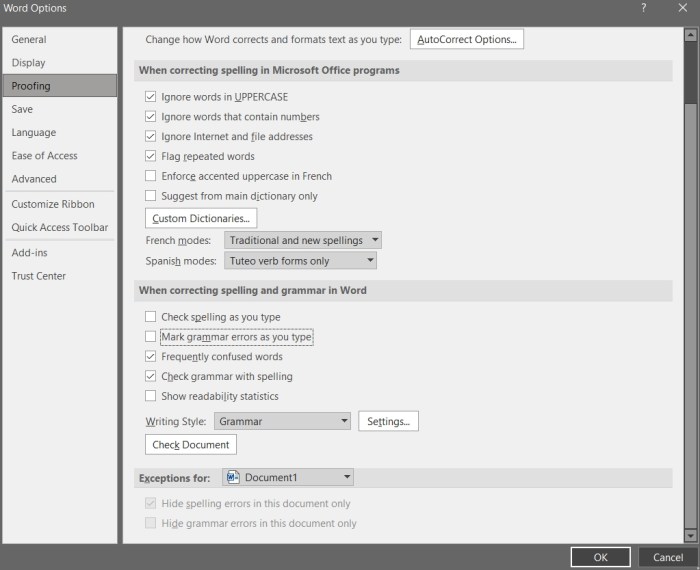The image size is (700, 570).
Task: Open the Writing Style dropdown
Action: tap(282, 421)
